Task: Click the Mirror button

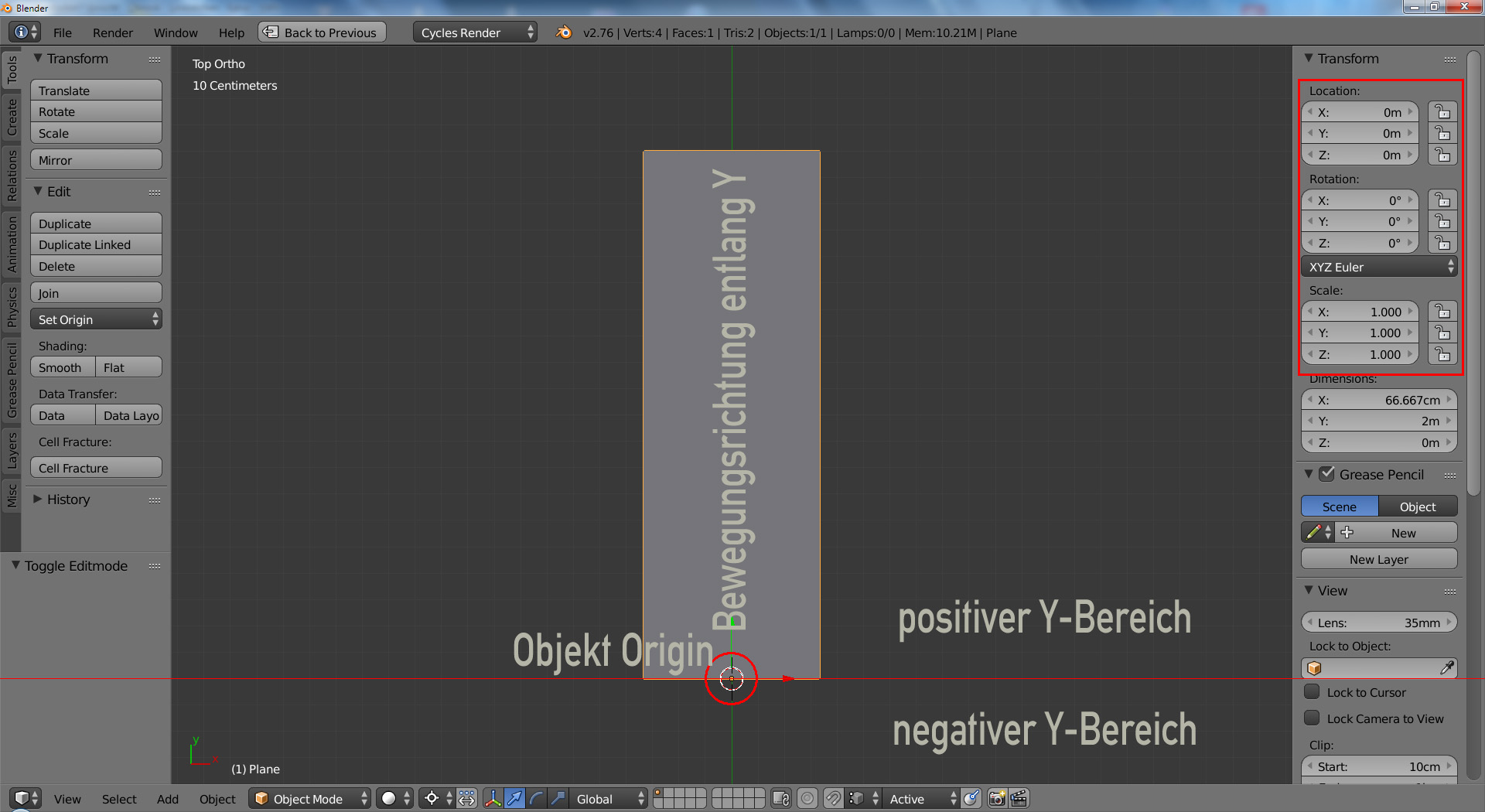Action: (x=96, y=160)
